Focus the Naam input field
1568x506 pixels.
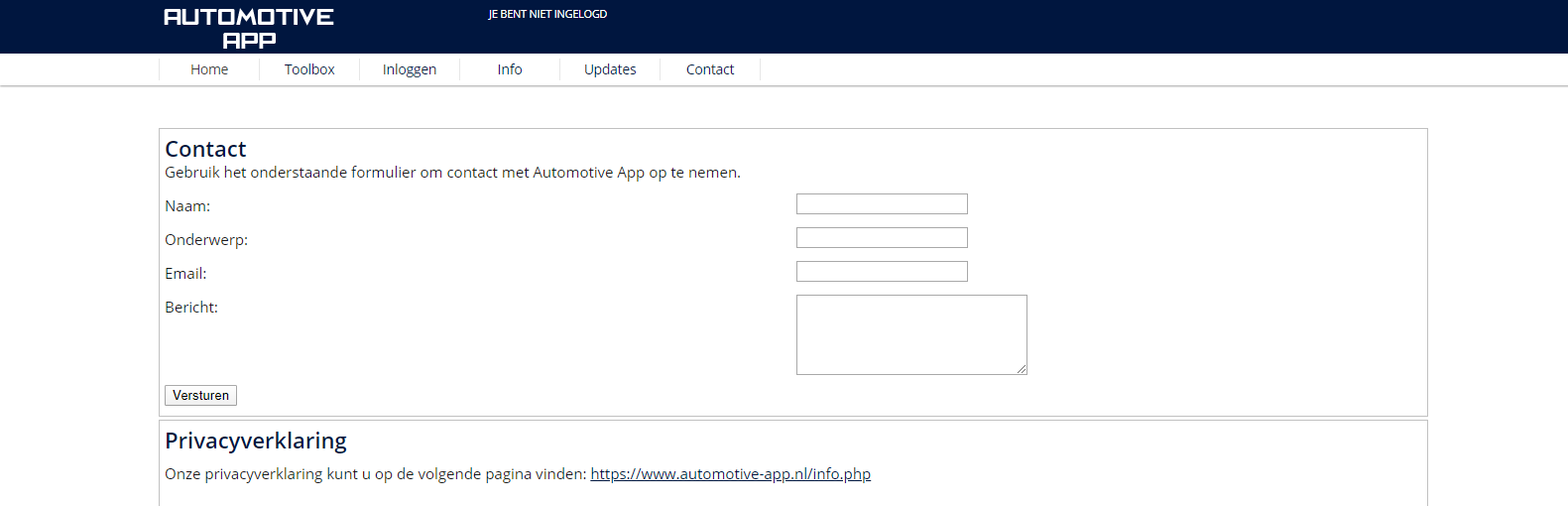pos(882,204)
